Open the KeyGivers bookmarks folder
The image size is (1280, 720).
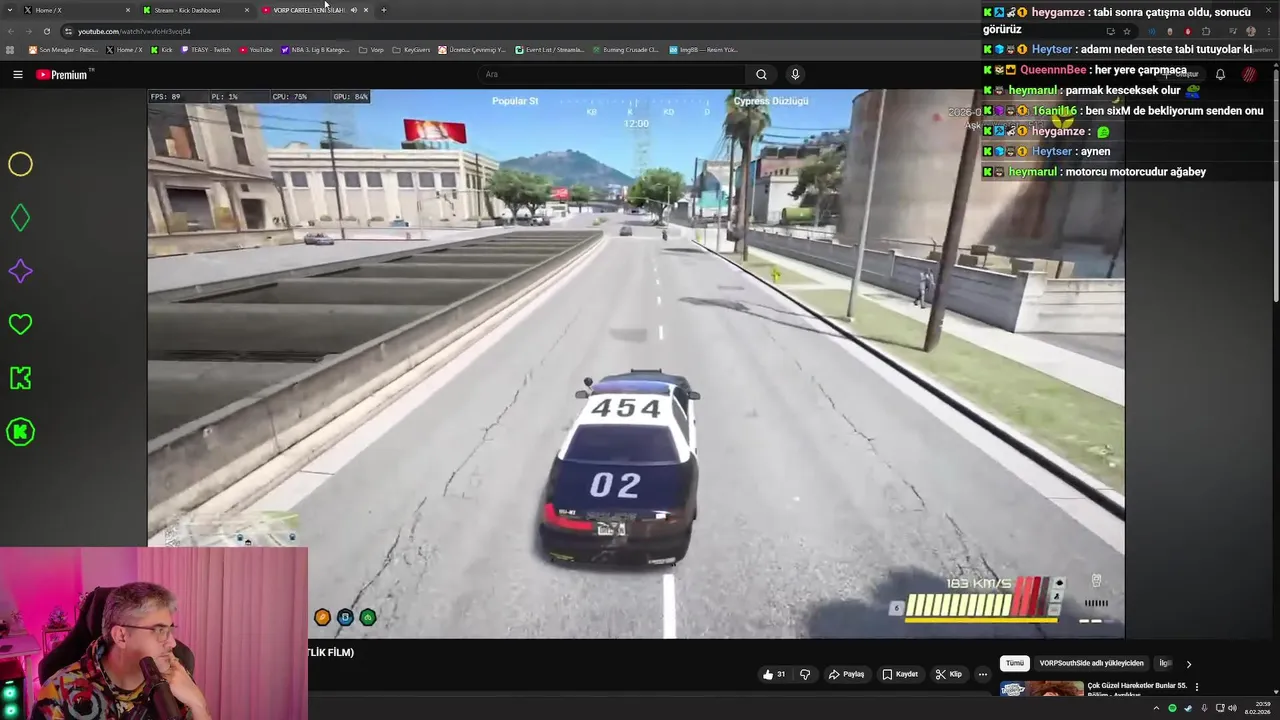[x=411, y=49]
